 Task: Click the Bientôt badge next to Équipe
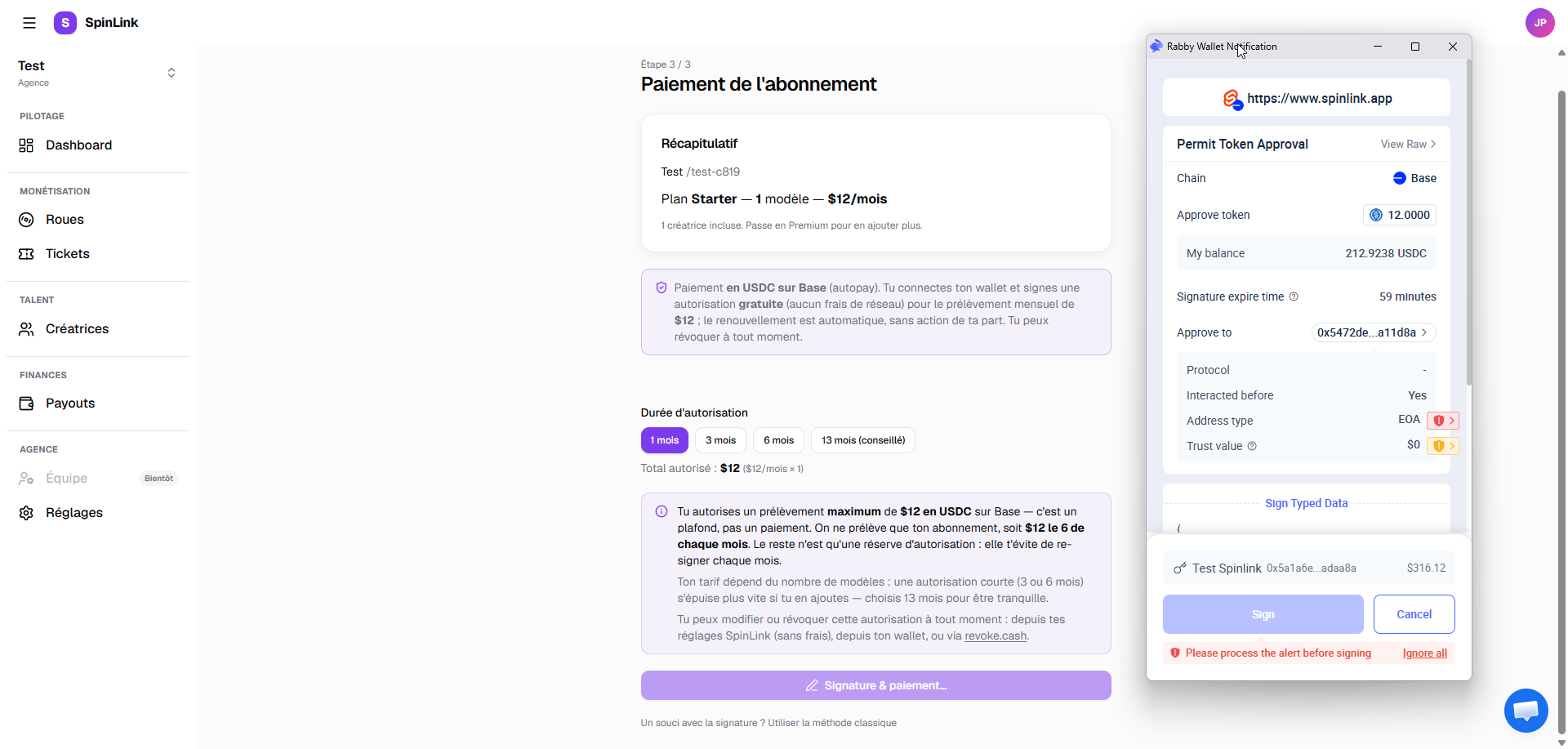click(158, 479)
